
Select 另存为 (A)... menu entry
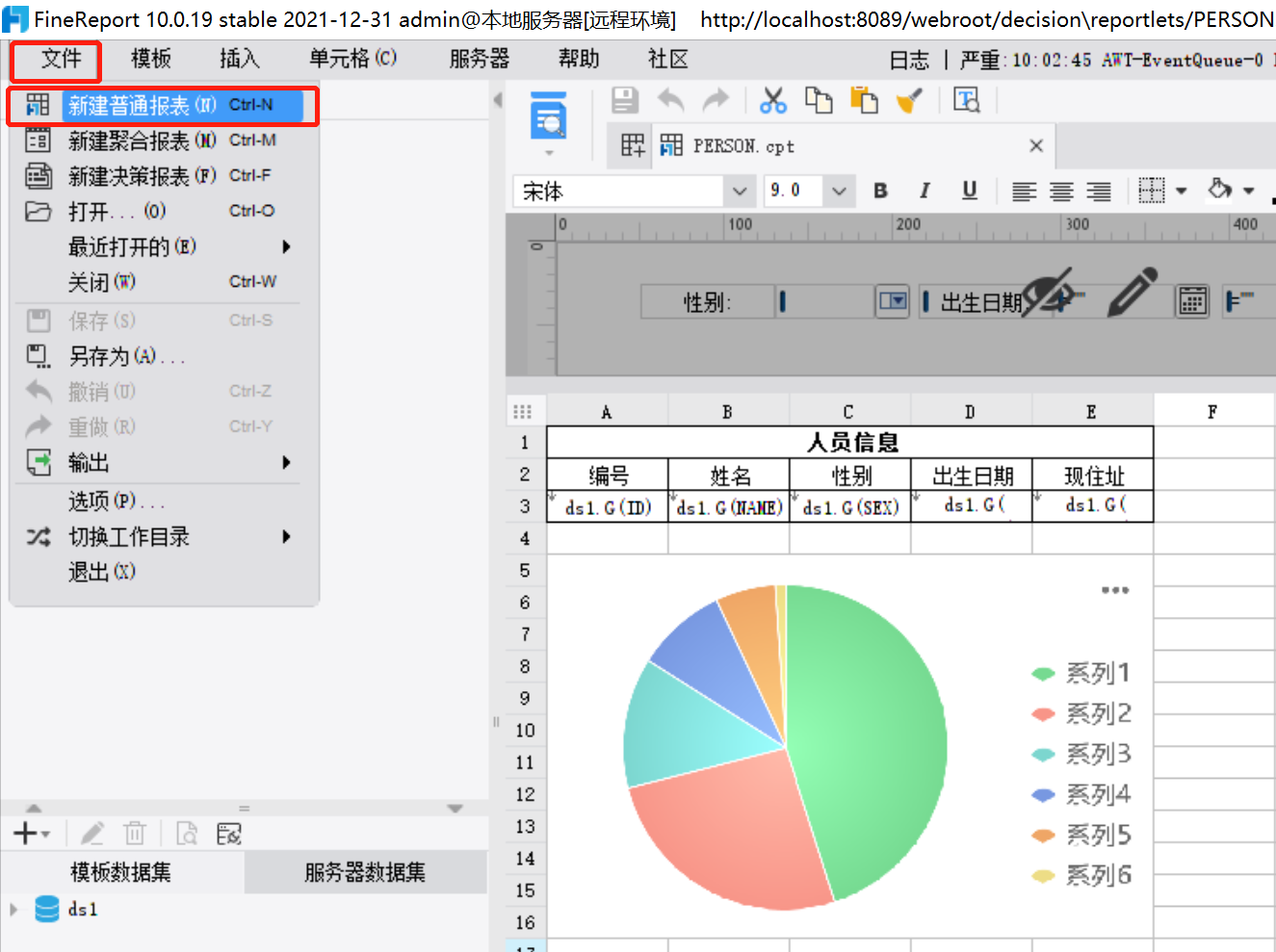pos(163,356)
